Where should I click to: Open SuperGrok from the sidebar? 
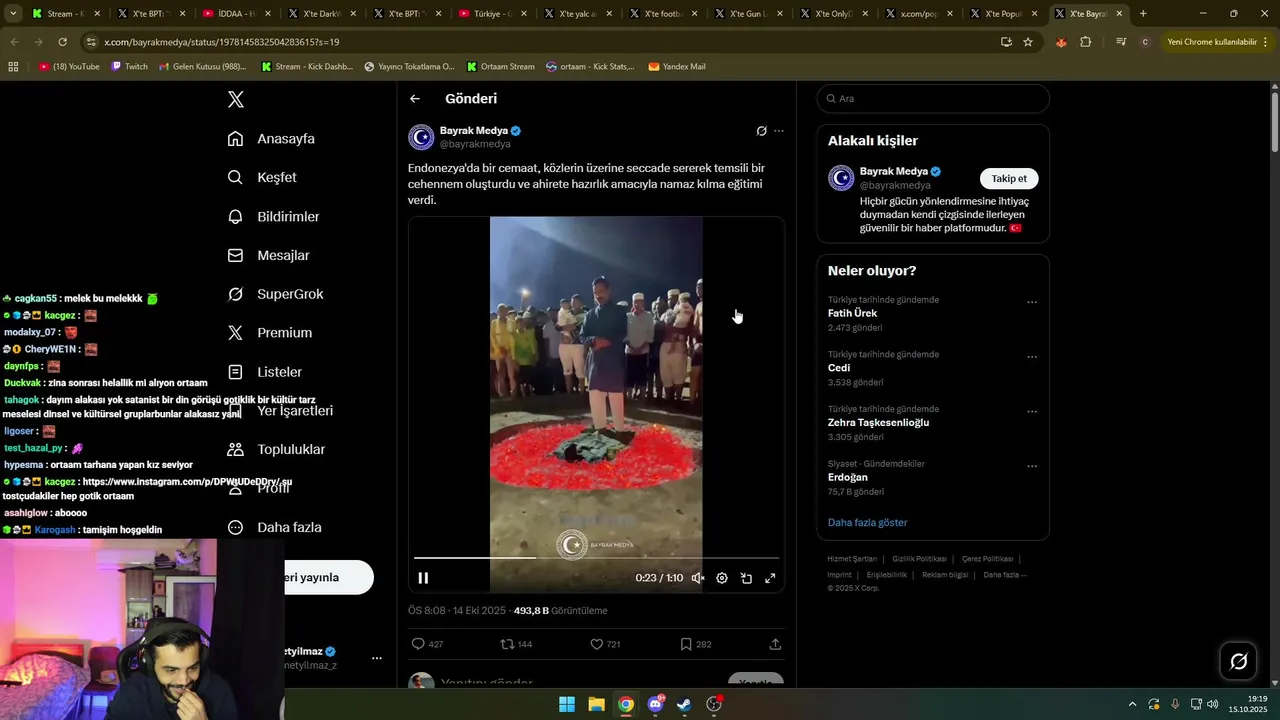pos(275,294)
